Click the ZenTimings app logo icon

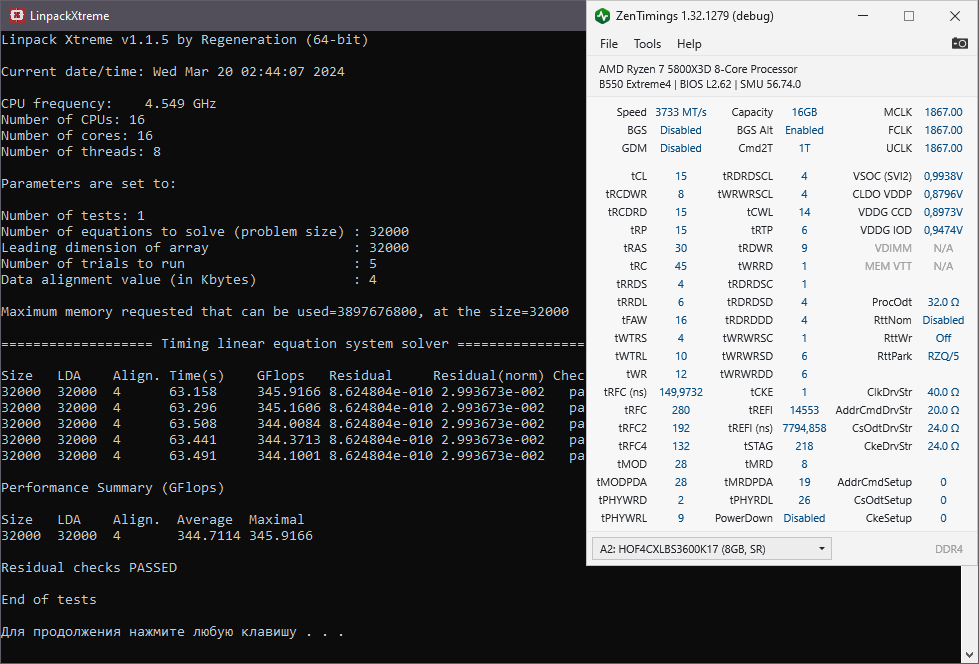(602, 16)
